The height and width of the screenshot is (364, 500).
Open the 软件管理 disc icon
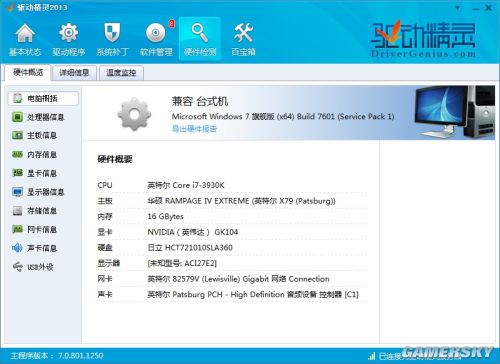(156, 40)
